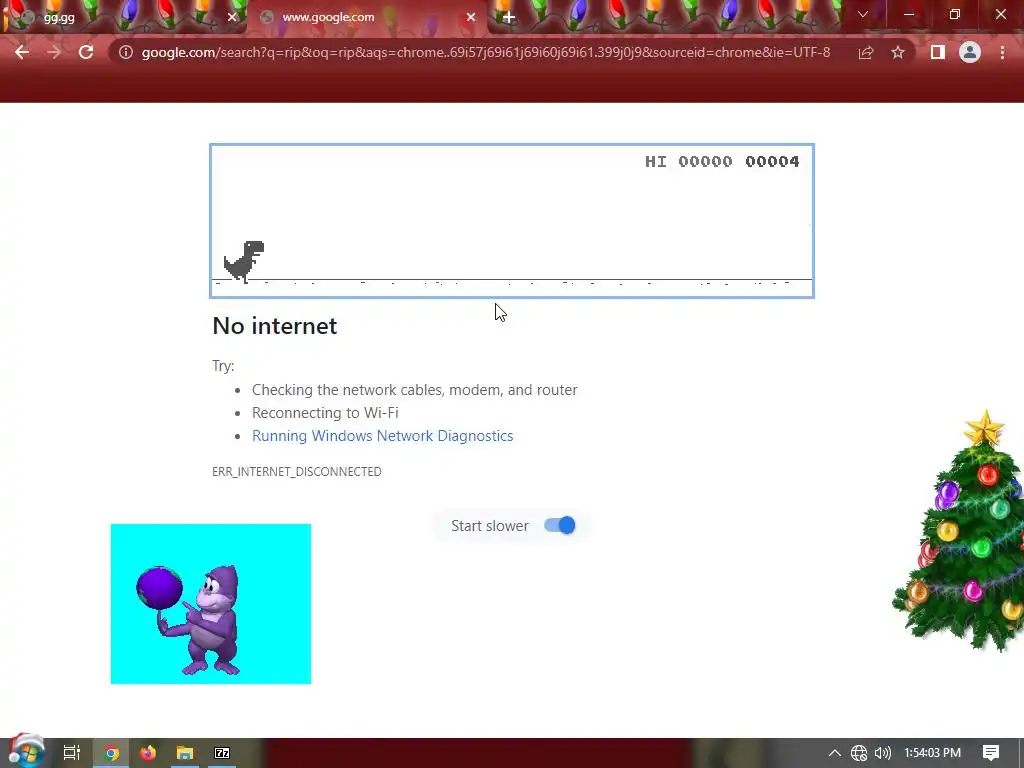The image size is (1024, 768).
Task: Open the side panel icon
Action: pos(938,52)
